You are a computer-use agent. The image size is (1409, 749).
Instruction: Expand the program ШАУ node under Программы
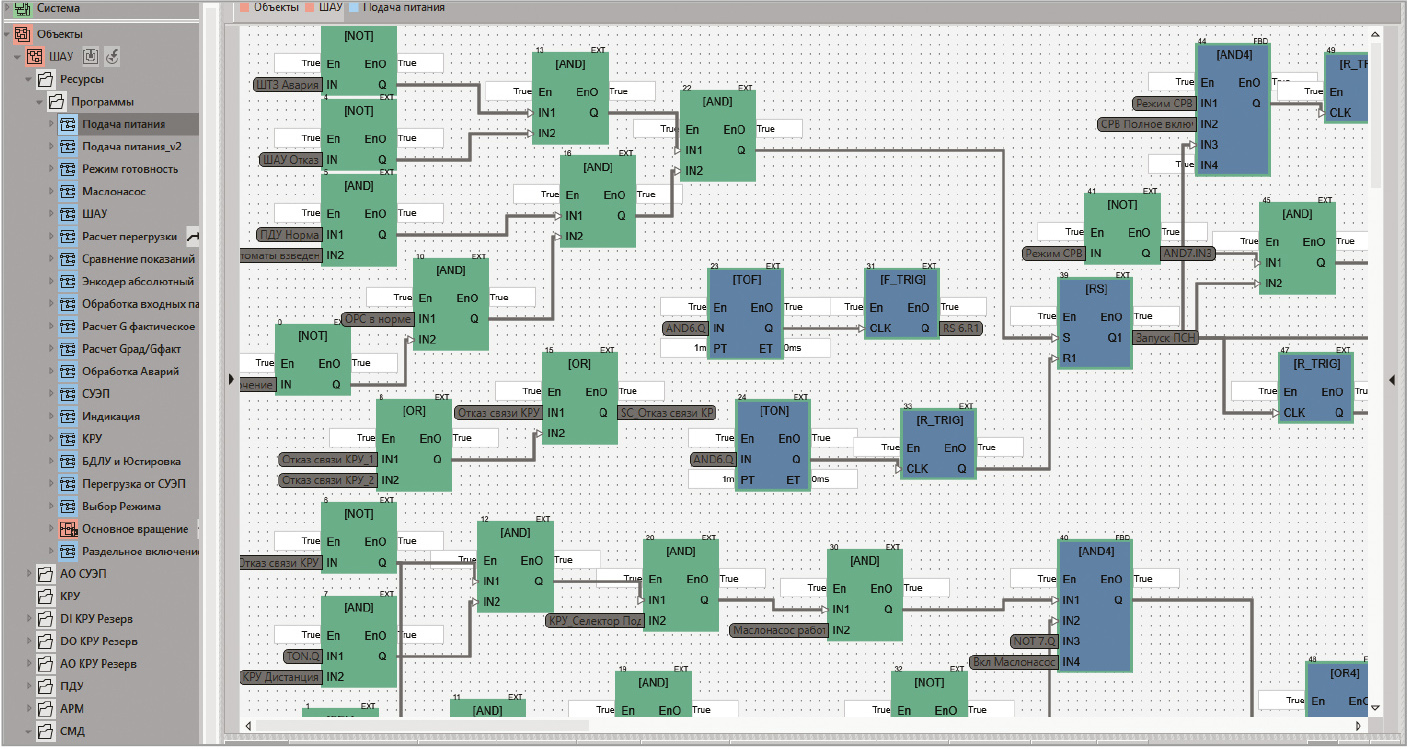pos(52,214)
